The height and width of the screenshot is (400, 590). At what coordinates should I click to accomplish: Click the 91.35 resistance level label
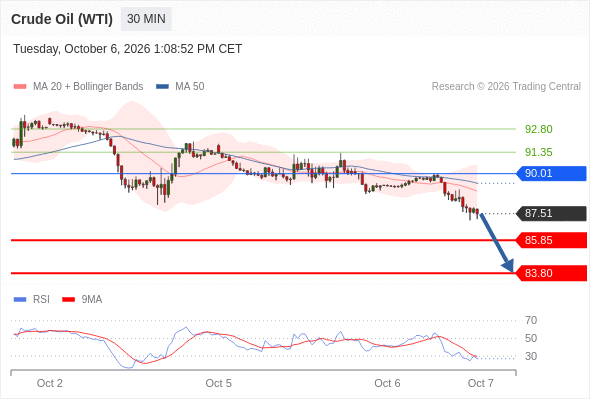click(538, 152)
